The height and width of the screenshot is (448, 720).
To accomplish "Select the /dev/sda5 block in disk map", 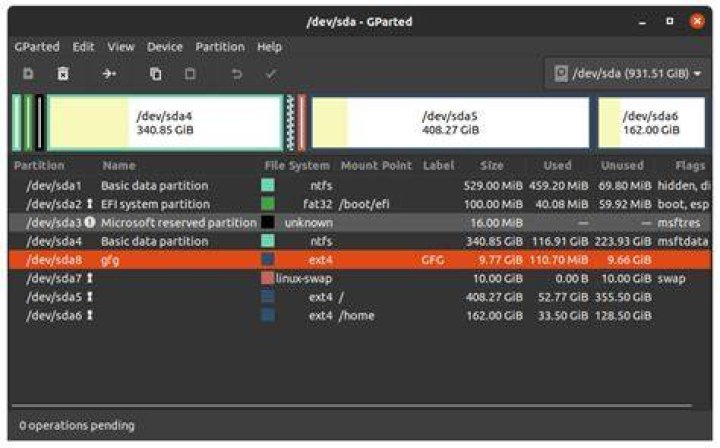I will [x=450, y=123].
